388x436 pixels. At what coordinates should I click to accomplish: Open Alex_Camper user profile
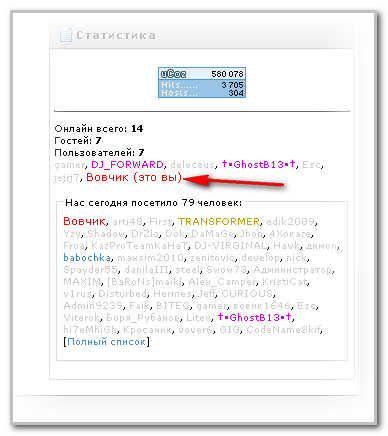(222, 282)
